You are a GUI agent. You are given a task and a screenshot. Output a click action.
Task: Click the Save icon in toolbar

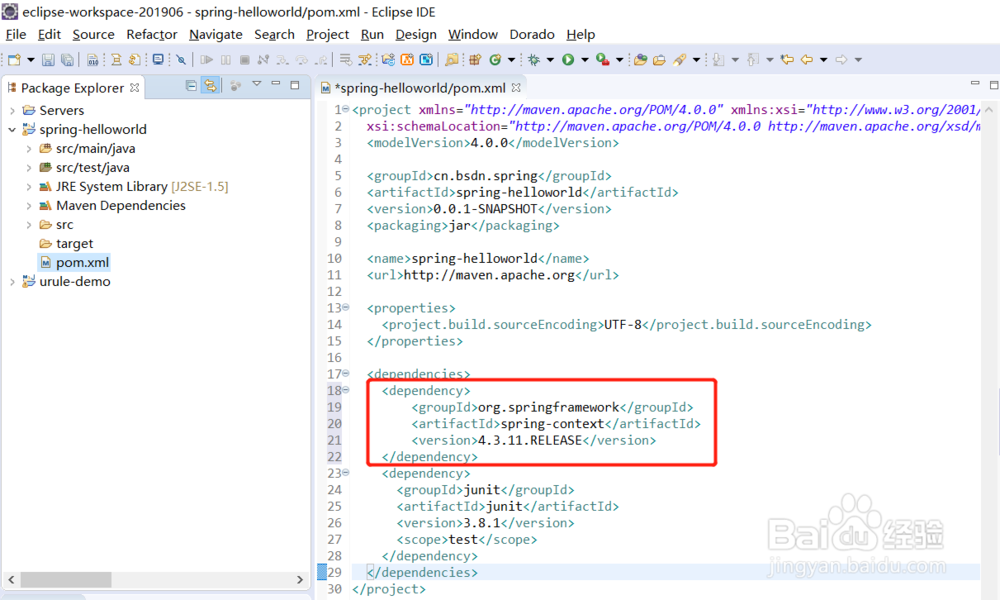(48, 60)
